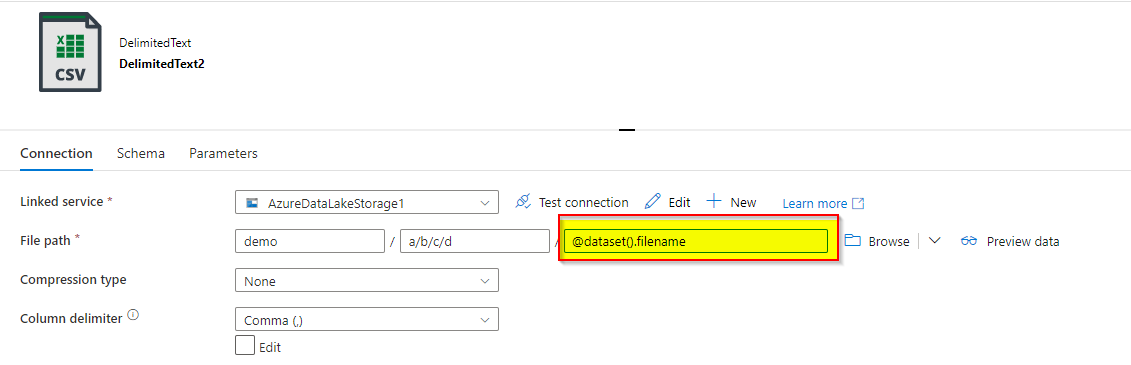
Task: Open the Column delimiter dropdown
Action: pos(366,319)
